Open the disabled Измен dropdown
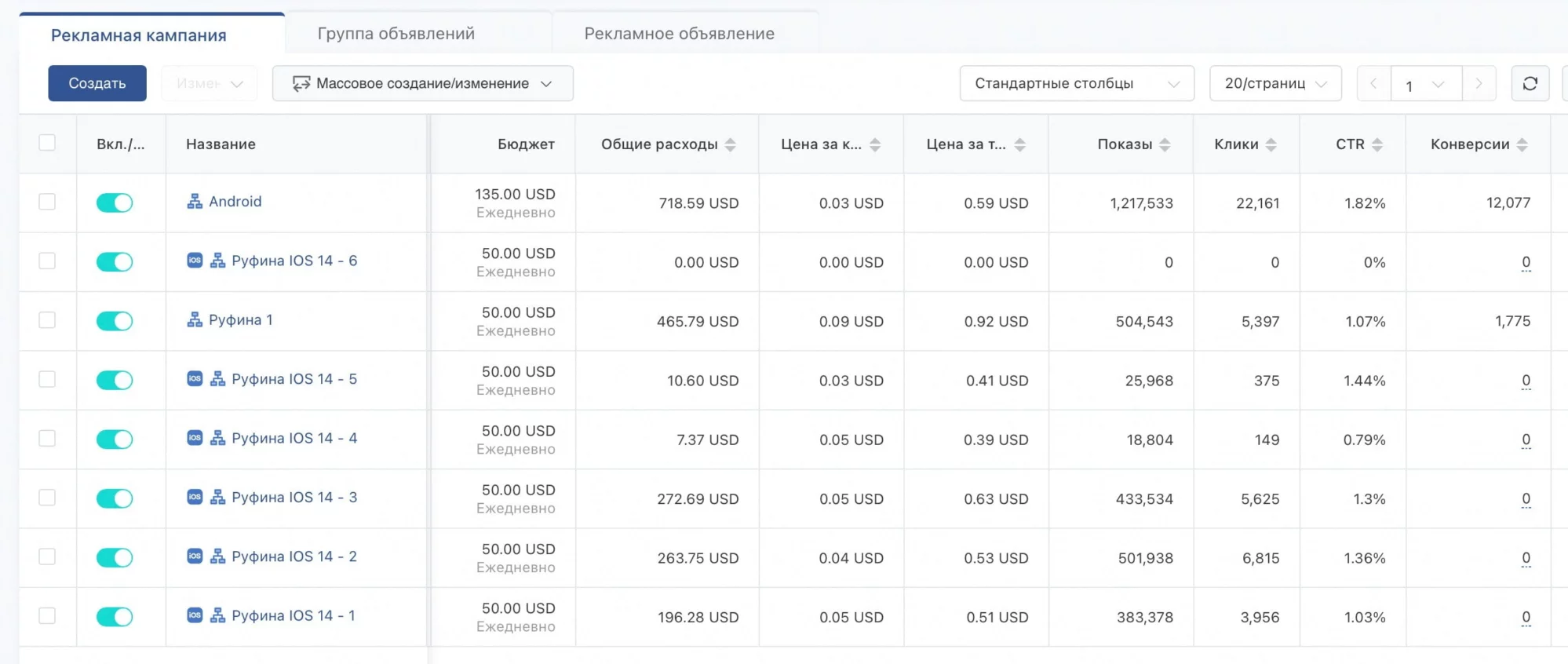Image resolution: width=1568 pixels, height=664 pixels. pyautogui.click(x=210, y=83)
